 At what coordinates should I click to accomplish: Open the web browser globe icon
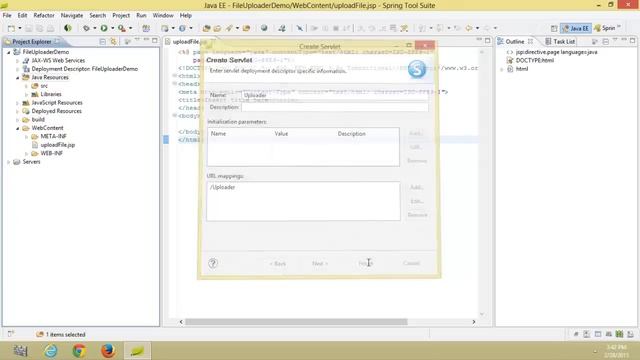[x=264, y=28]
